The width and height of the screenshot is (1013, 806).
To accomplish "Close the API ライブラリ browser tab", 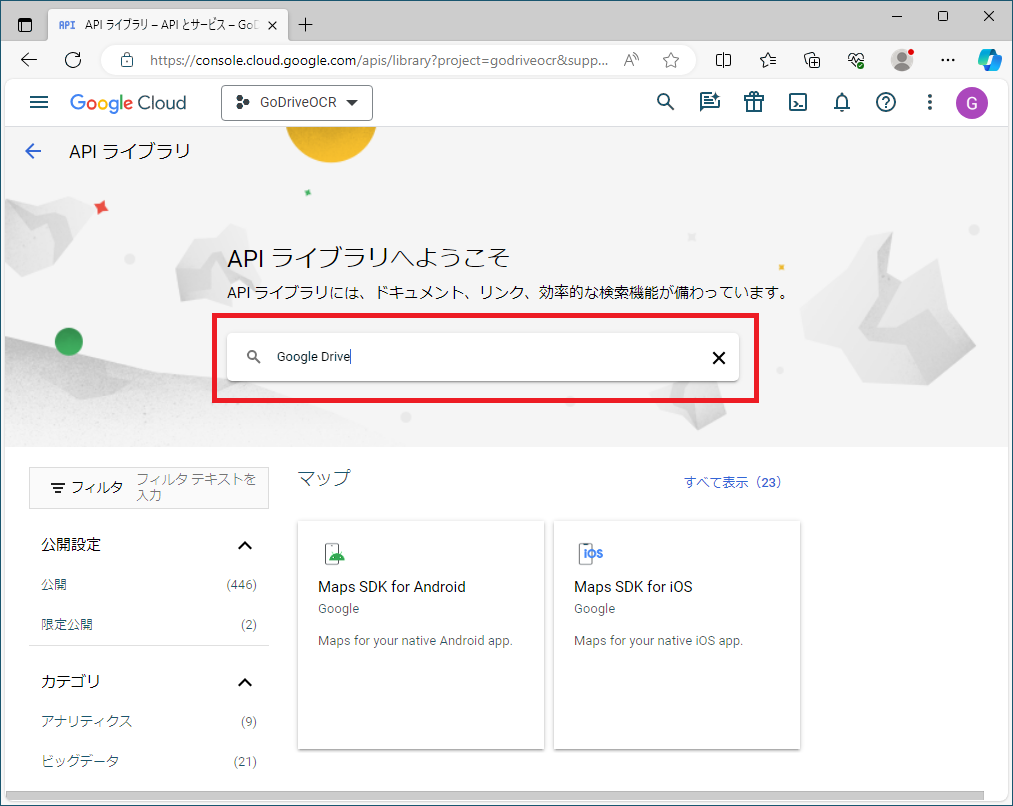I will point(273,25).
